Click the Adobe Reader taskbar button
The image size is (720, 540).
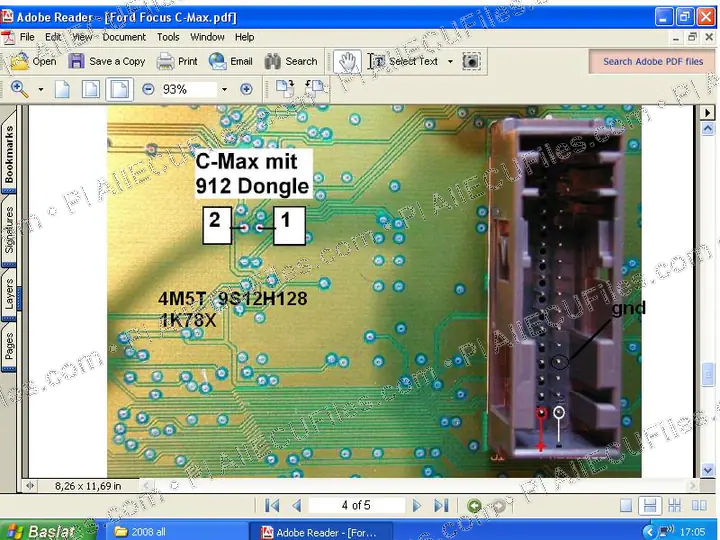[x=321, y=532]
